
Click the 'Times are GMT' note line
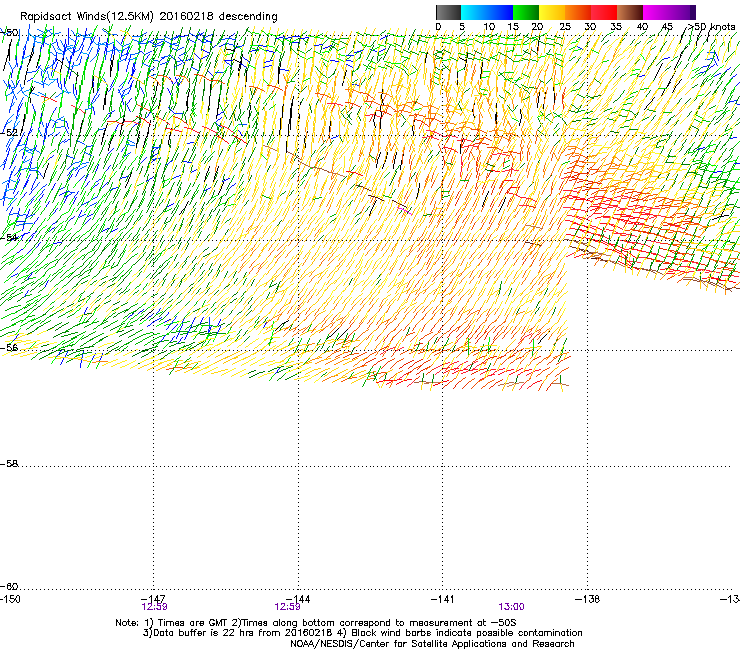coord(316,623)
